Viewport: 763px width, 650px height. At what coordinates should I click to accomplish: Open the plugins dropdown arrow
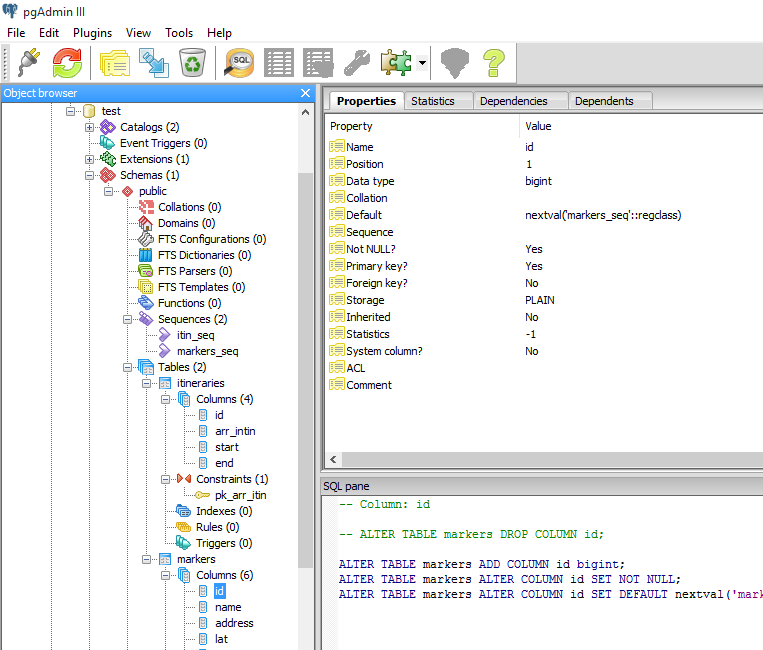422,63
